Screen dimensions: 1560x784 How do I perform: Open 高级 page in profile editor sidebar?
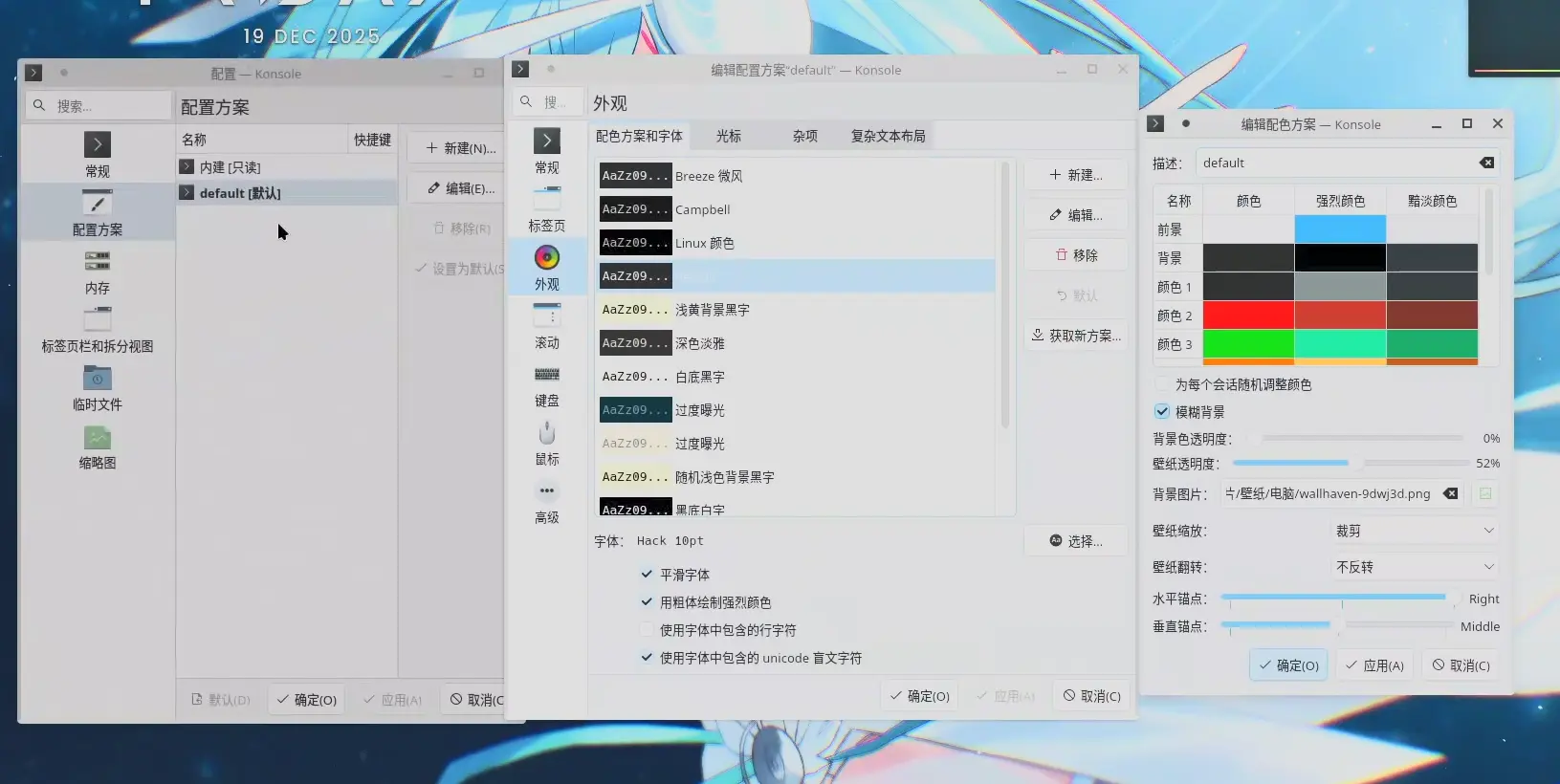(x=547, y=502)
